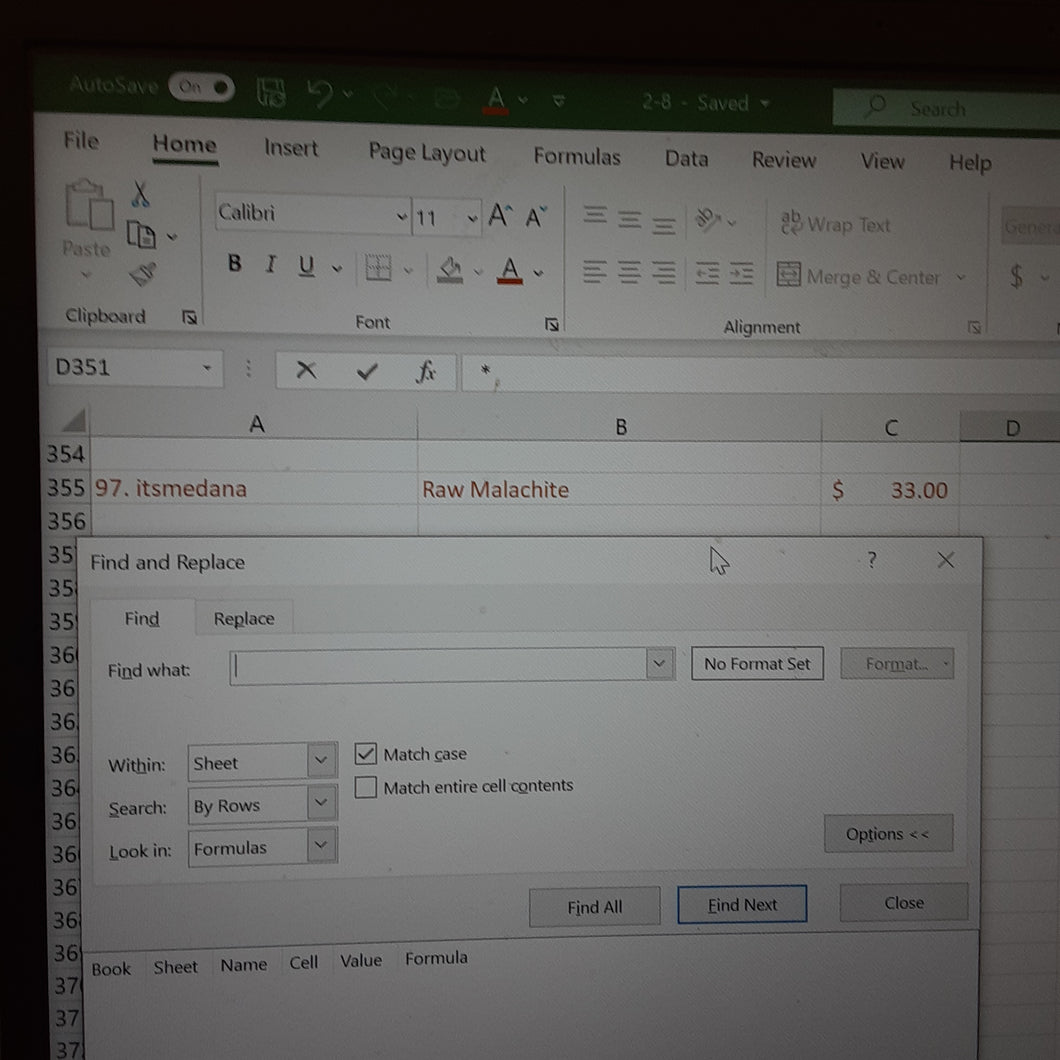Click the red Font Color A in ribbon
Image resolution: width=1060 pixels, height=1060 pixels.
click(x=510, y=271)
